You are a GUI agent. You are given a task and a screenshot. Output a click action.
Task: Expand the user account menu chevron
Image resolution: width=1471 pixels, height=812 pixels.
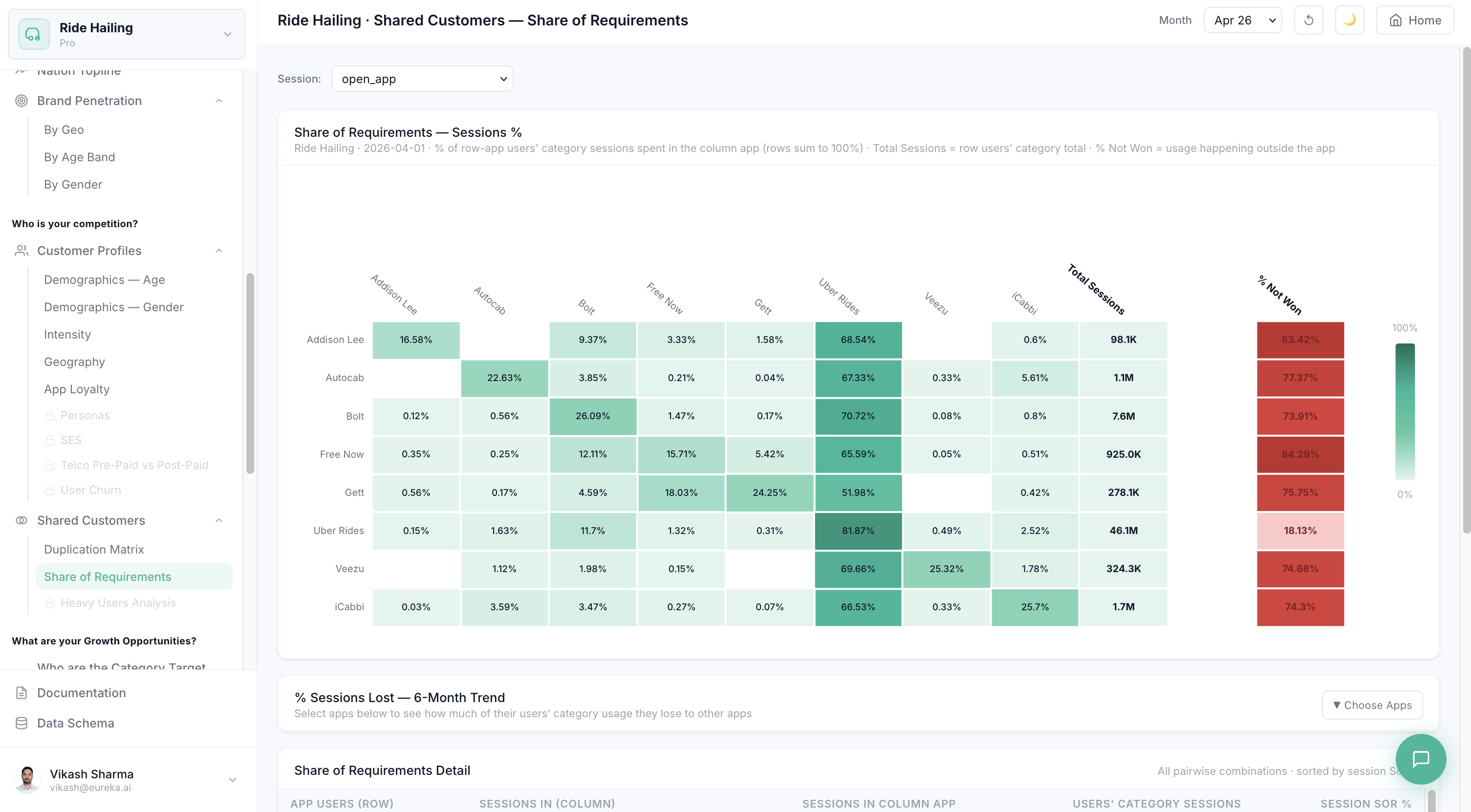(233, 779)
